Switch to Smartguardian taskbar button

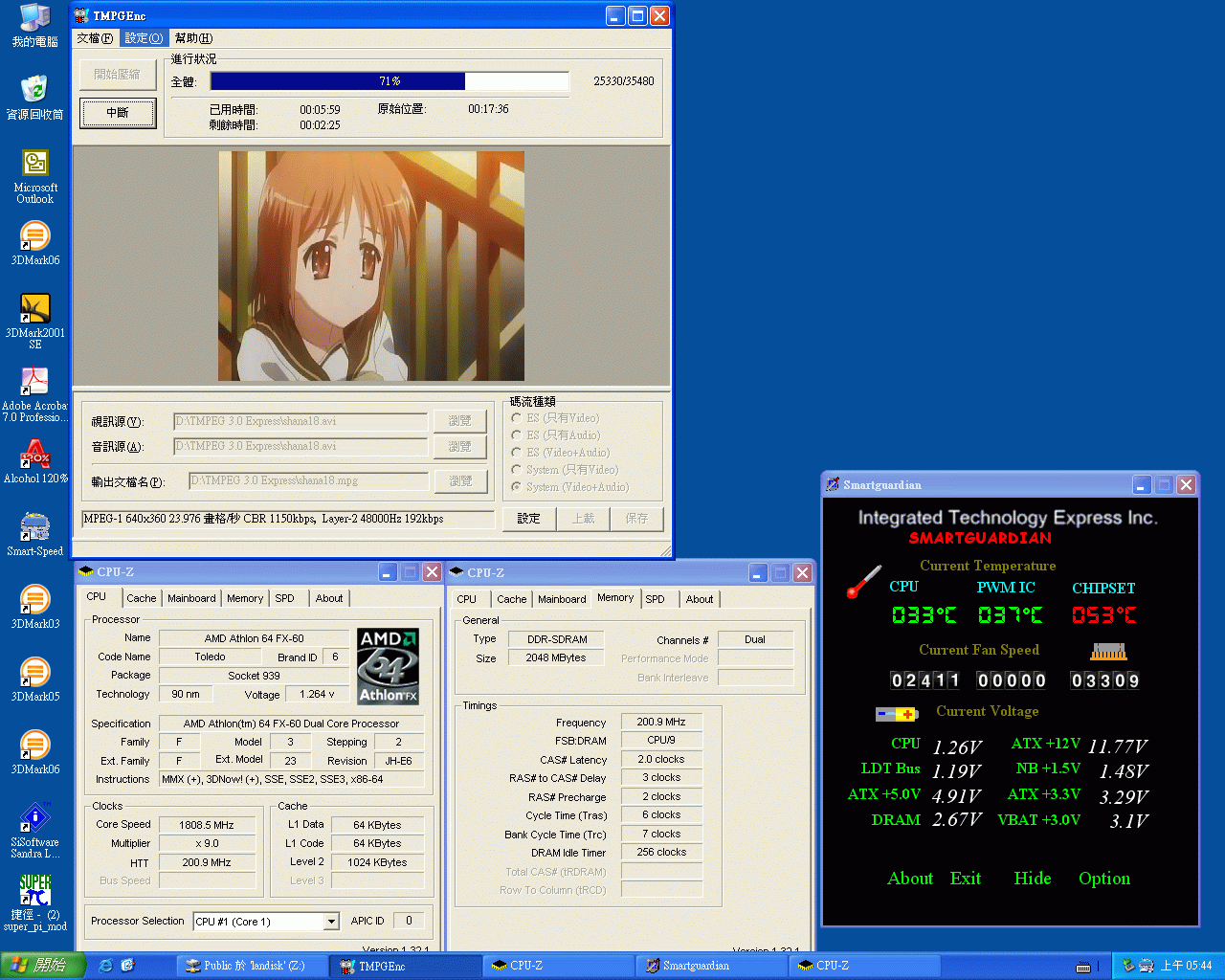coord(711,966)
